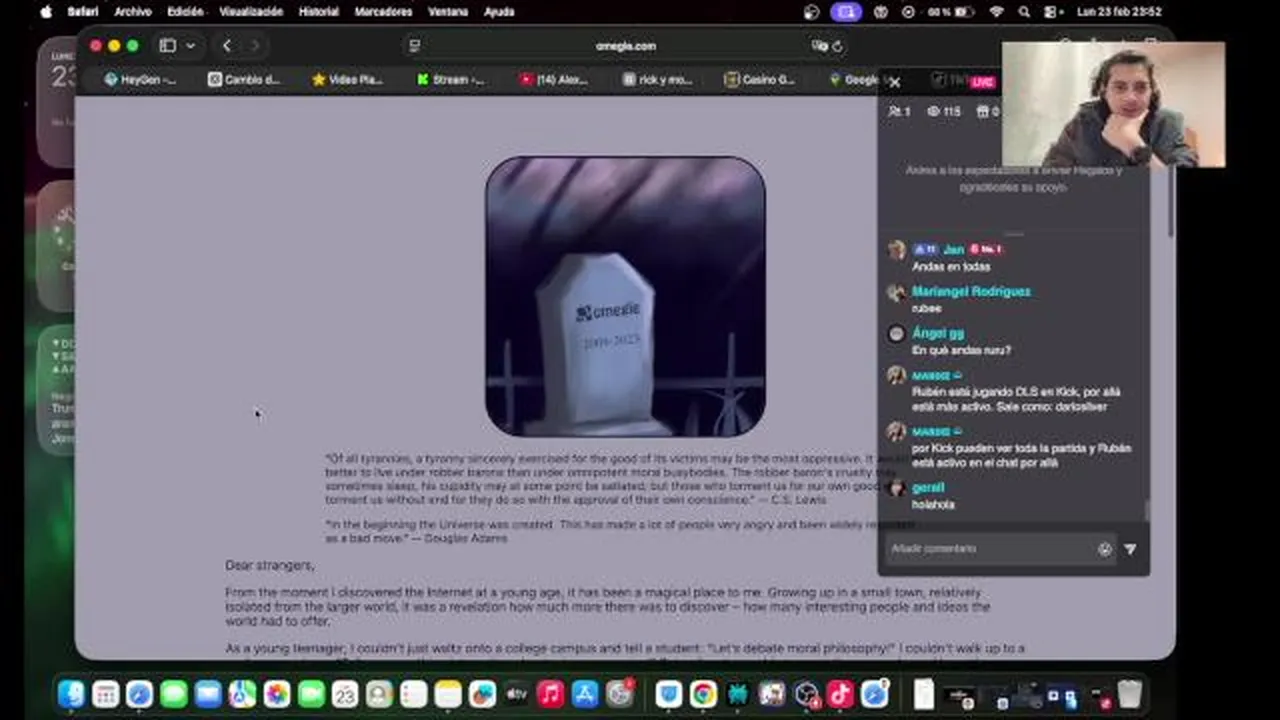Click the Wi-Fi icon in menu bar
The image size is (1280, 720).
click(996, 12)
